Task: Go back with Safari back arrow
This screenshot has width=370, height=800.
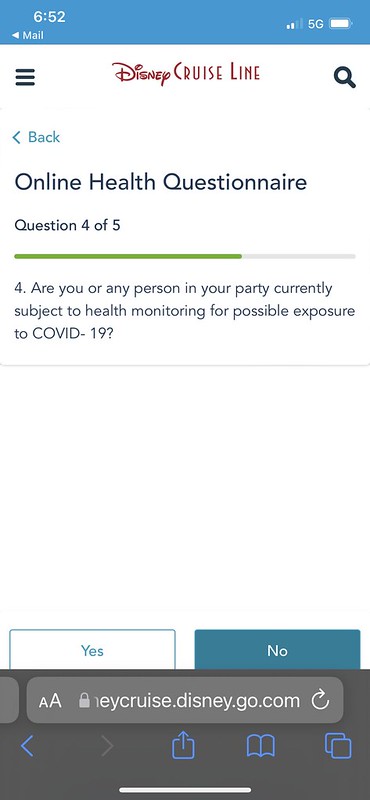Action: click(28, 746)
